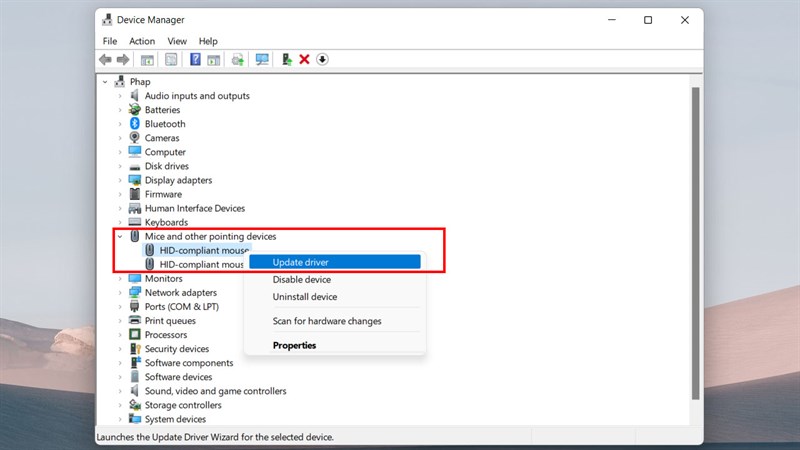This screenshot has width=800, height=450.
Task: Expand the Audio inputs and outputs node
Action: click(119, 96)
